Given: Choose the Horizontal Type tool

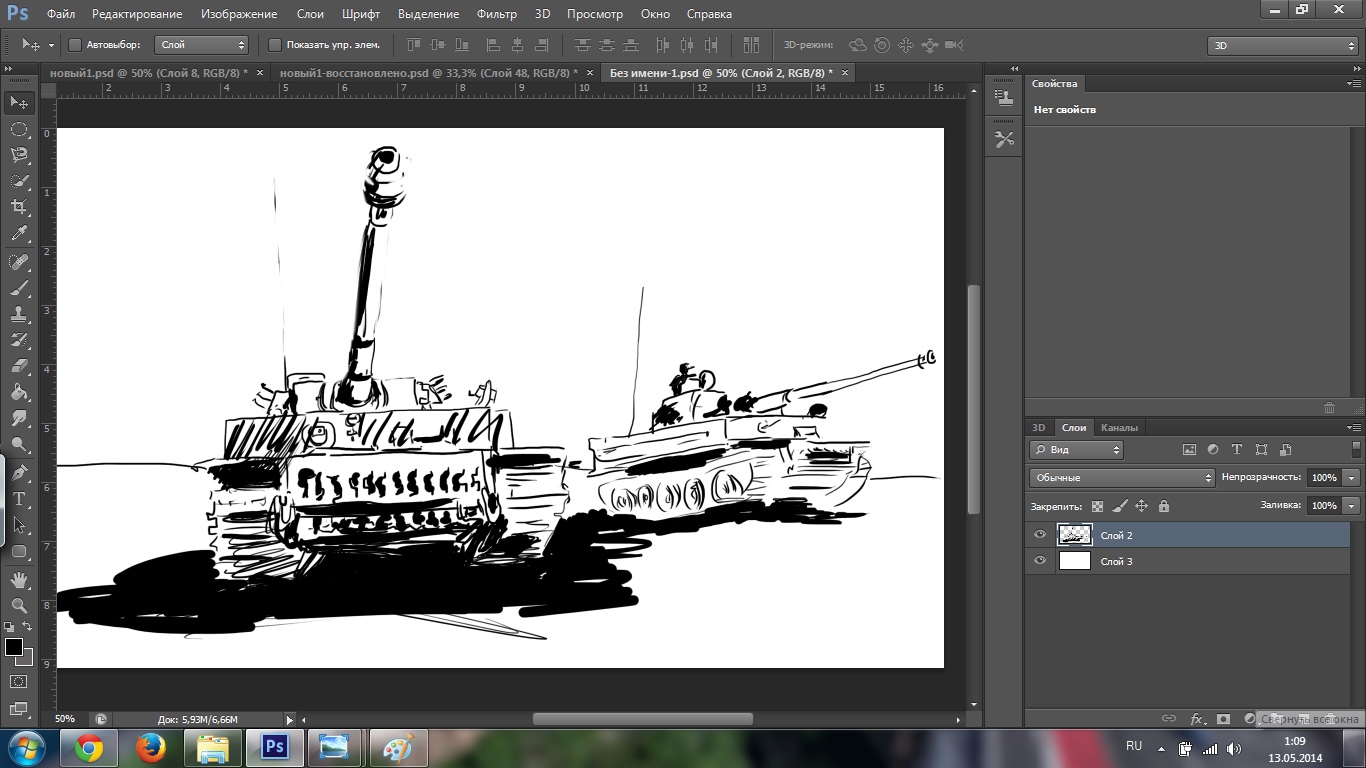Looking at the screenshot, I should point(19,498).
